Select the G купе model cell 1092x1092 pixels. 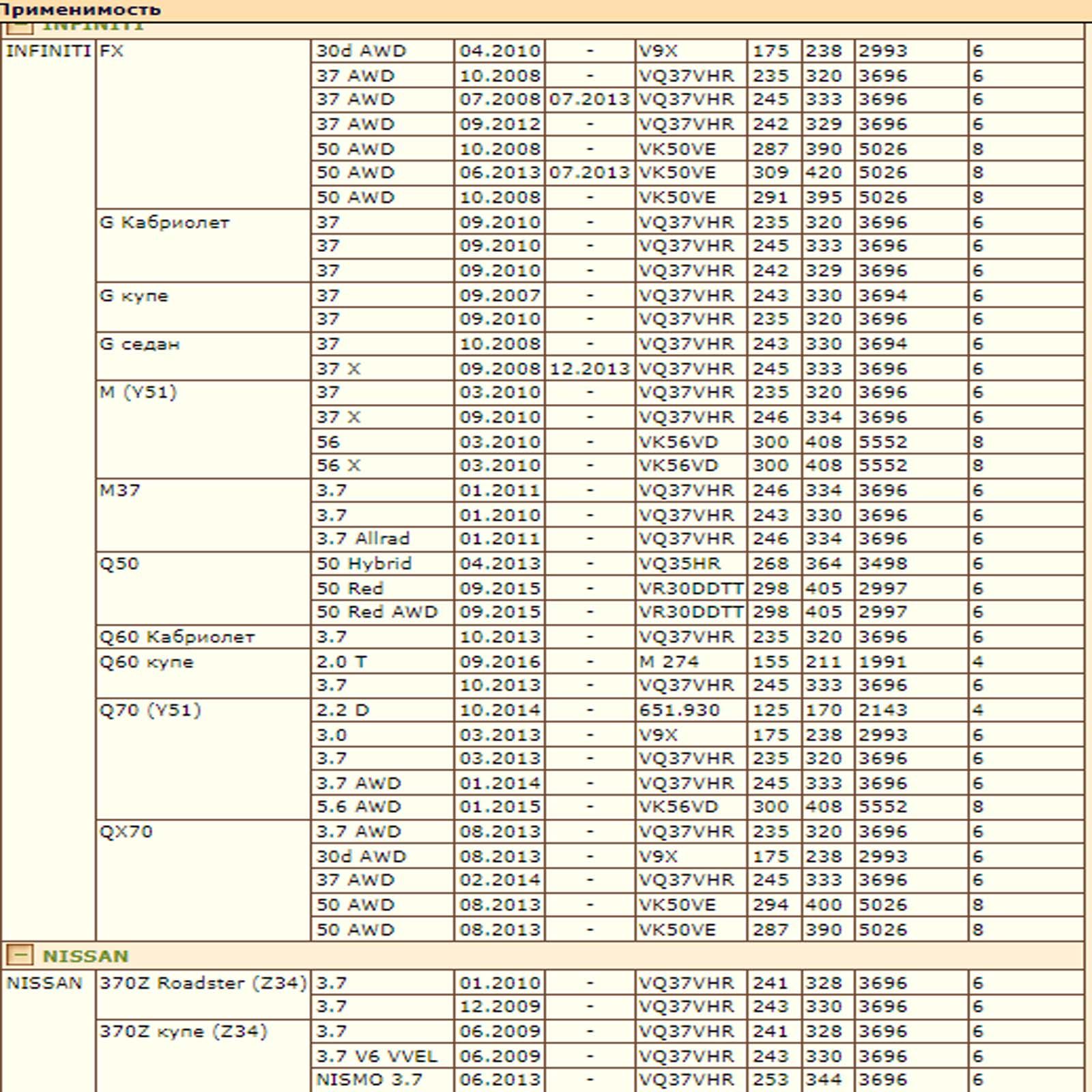click(x=134, y=296)
